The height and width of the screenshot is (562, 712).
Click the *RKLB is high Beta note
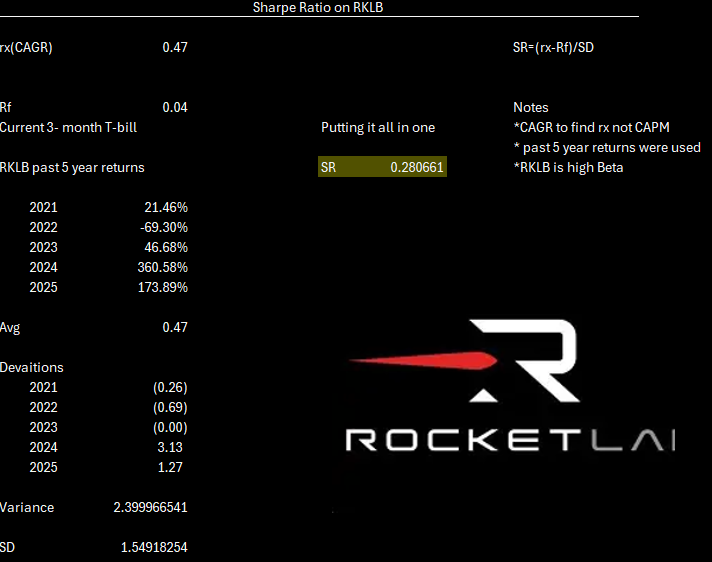(x=568, y=167)
